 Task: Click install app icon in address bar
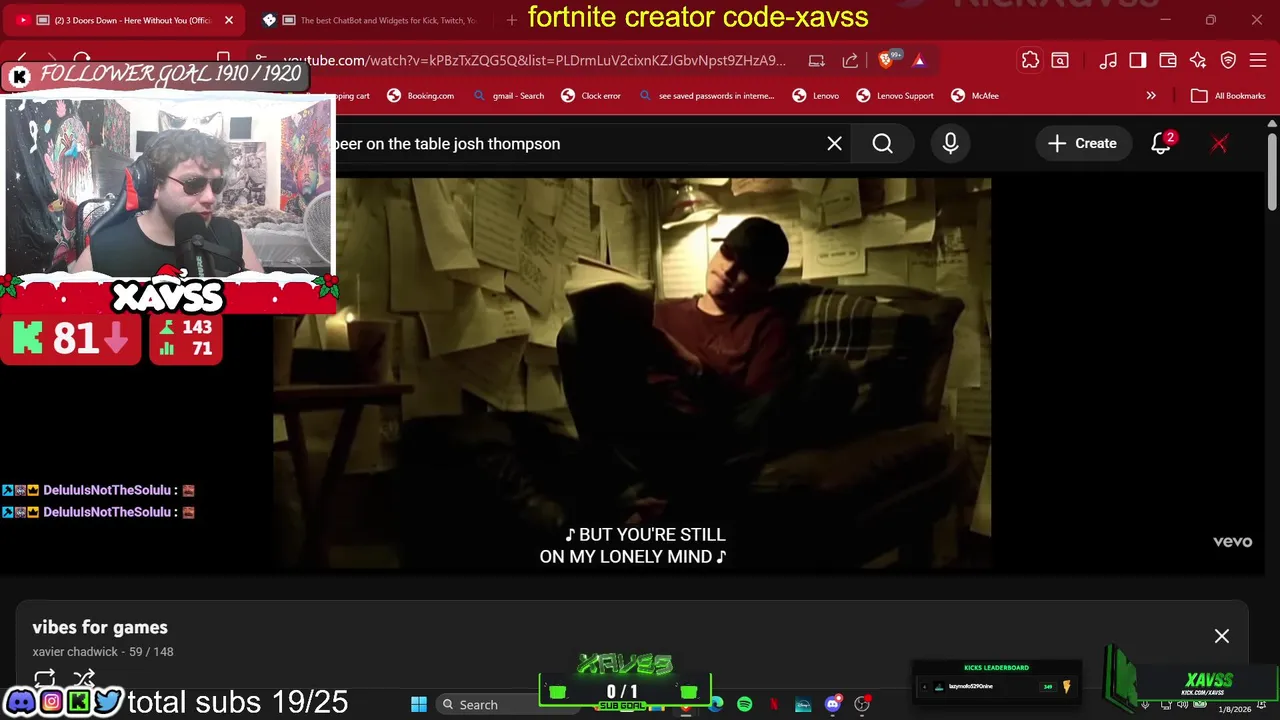(x=817, y=61)
